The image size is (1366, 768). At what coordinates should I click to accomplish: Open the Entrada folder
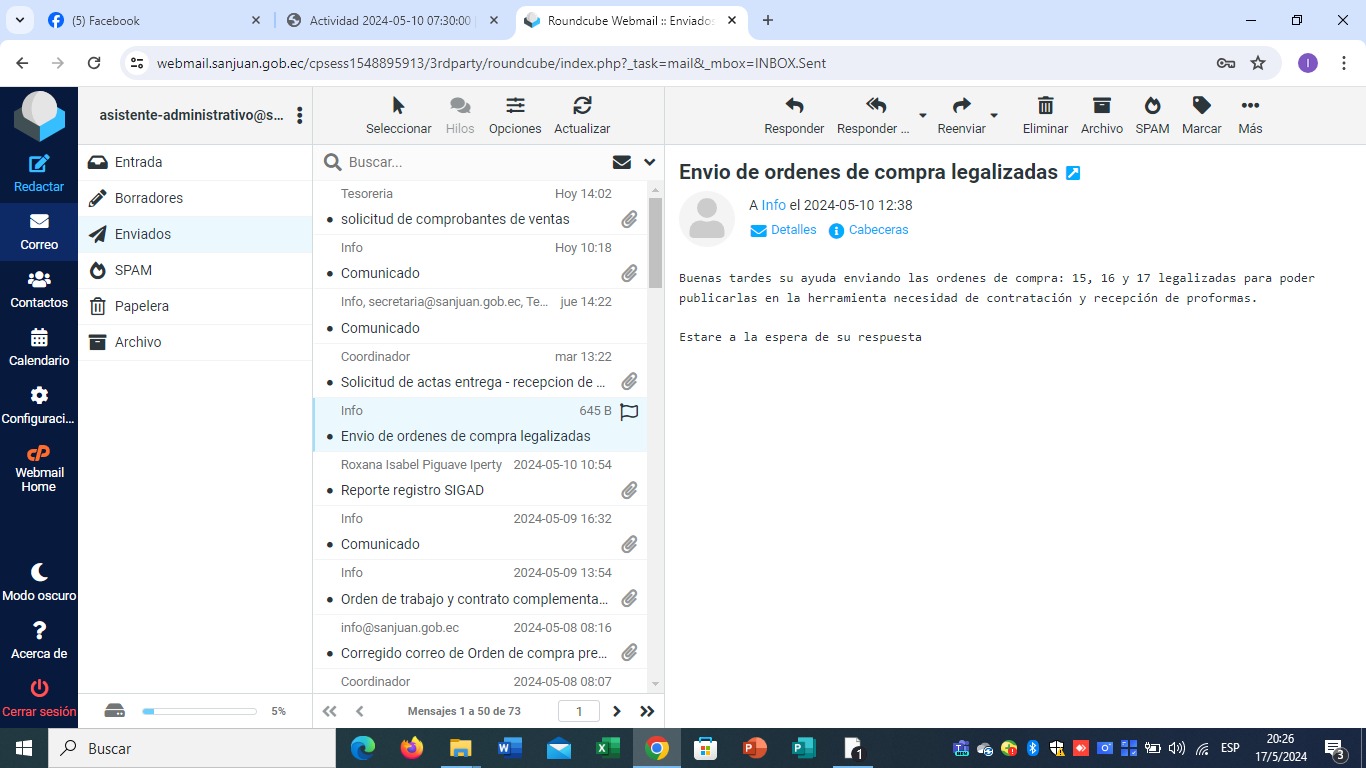point(138,162)
